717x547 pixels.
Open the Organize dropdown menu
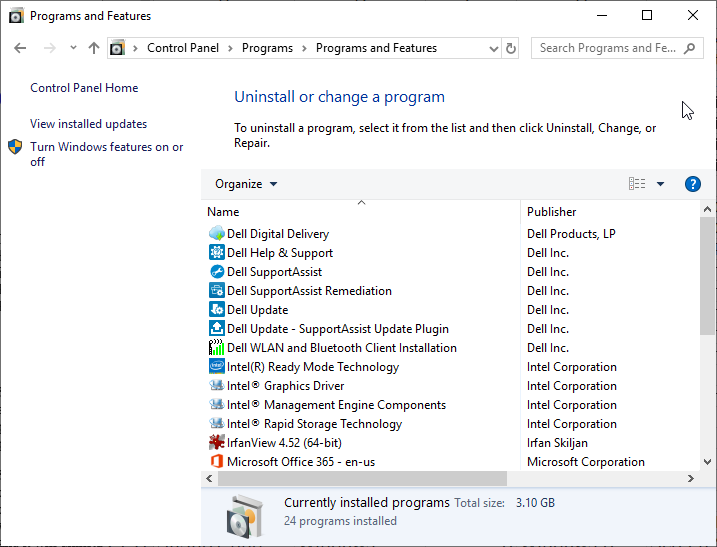point(246,184)
